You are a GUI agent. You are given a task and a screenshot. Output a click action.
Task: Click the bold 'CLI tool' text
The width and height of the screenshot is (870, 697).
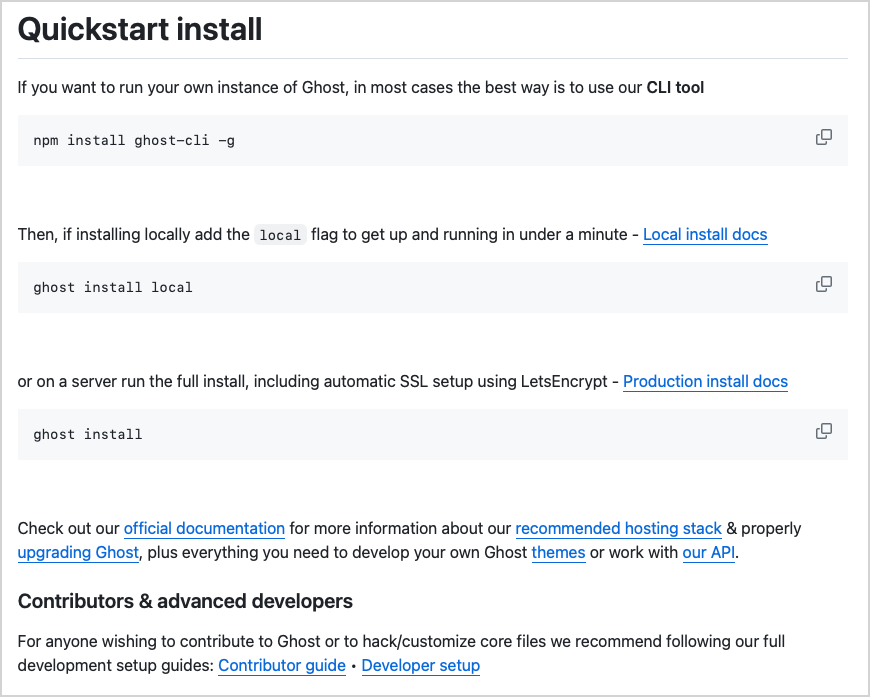(675, 88)
